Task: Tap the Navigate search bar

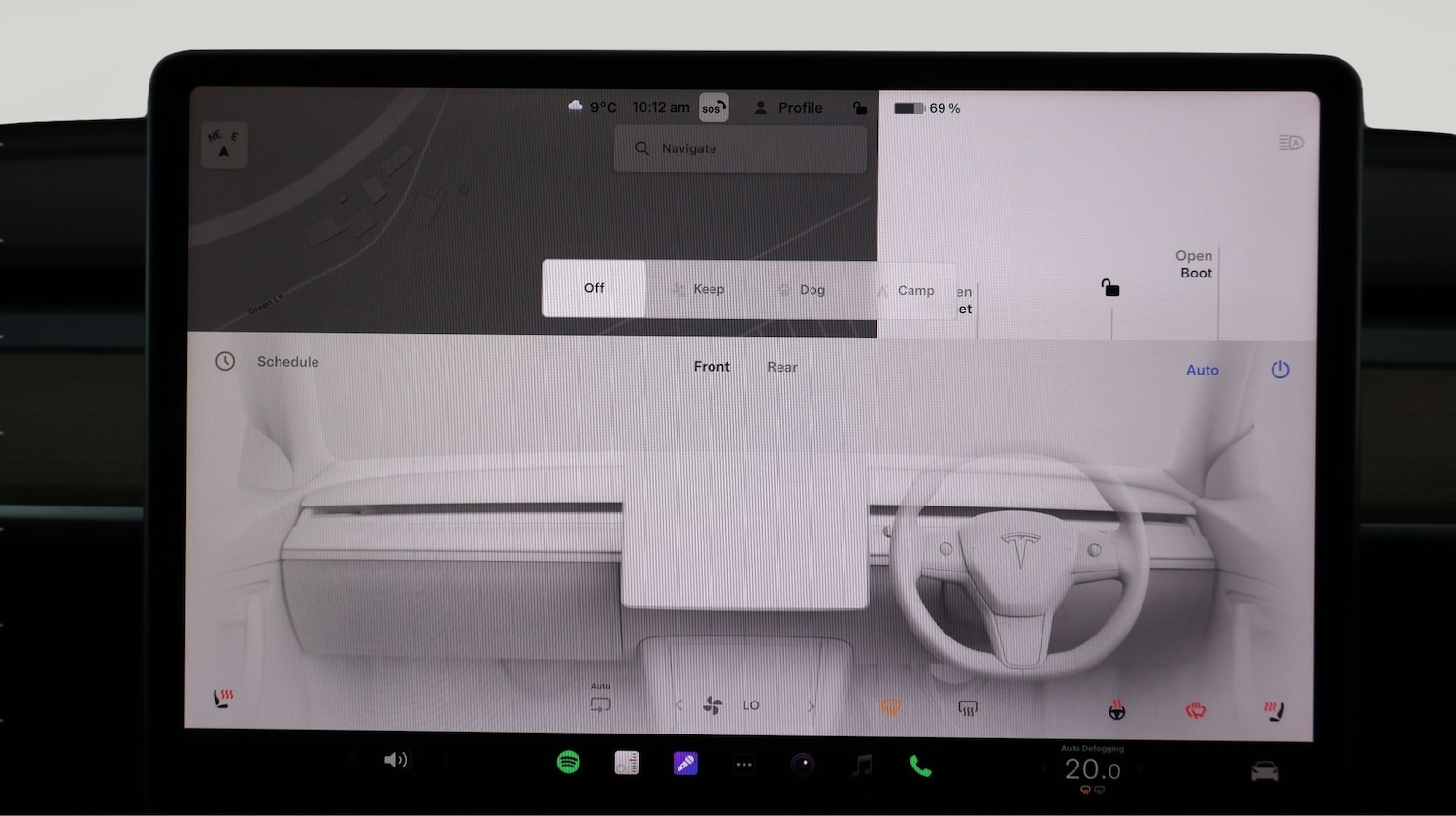Action: click(x=740, y=148)
